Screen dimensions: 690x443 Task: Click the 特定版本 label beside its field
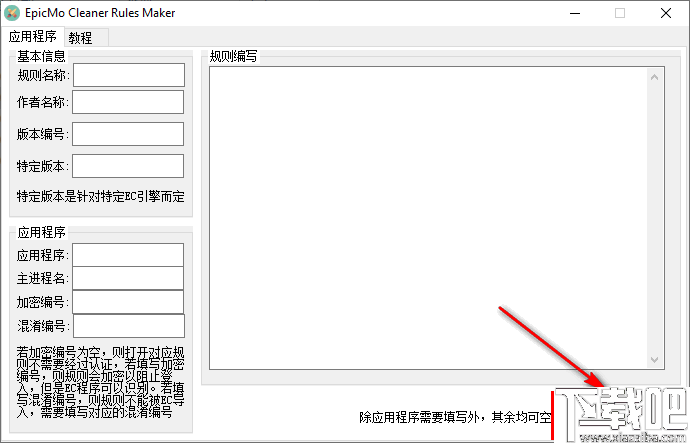click(42, 166)
